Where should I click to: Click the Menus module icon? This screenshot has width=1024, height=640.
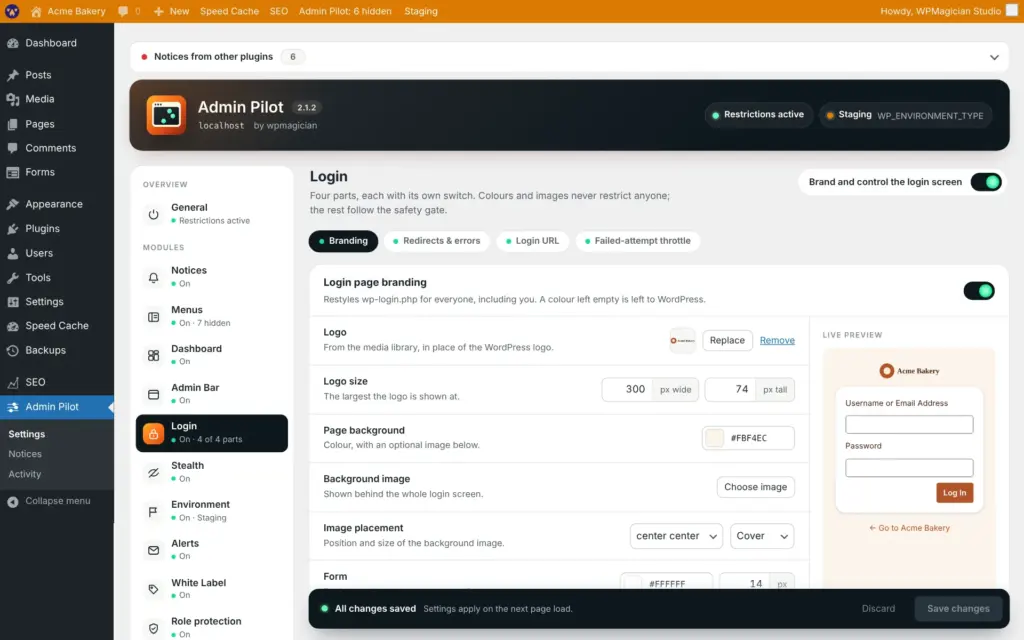(x=153, y=317)
